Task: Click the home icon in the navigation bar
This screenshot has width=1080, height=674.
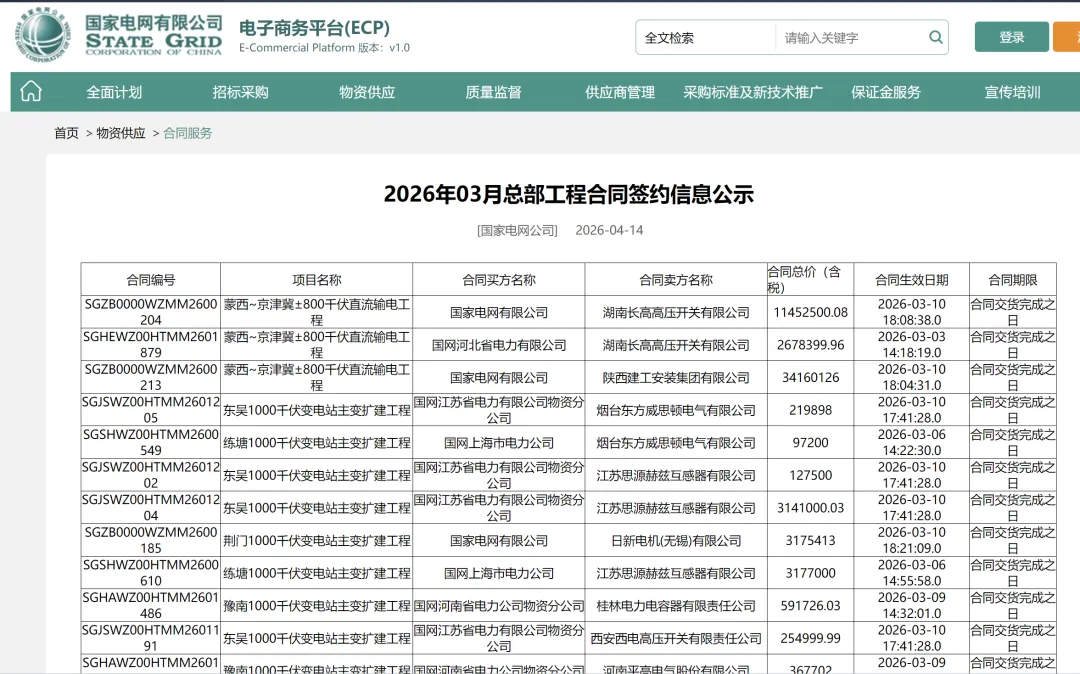Action: (x=31, y=91)
